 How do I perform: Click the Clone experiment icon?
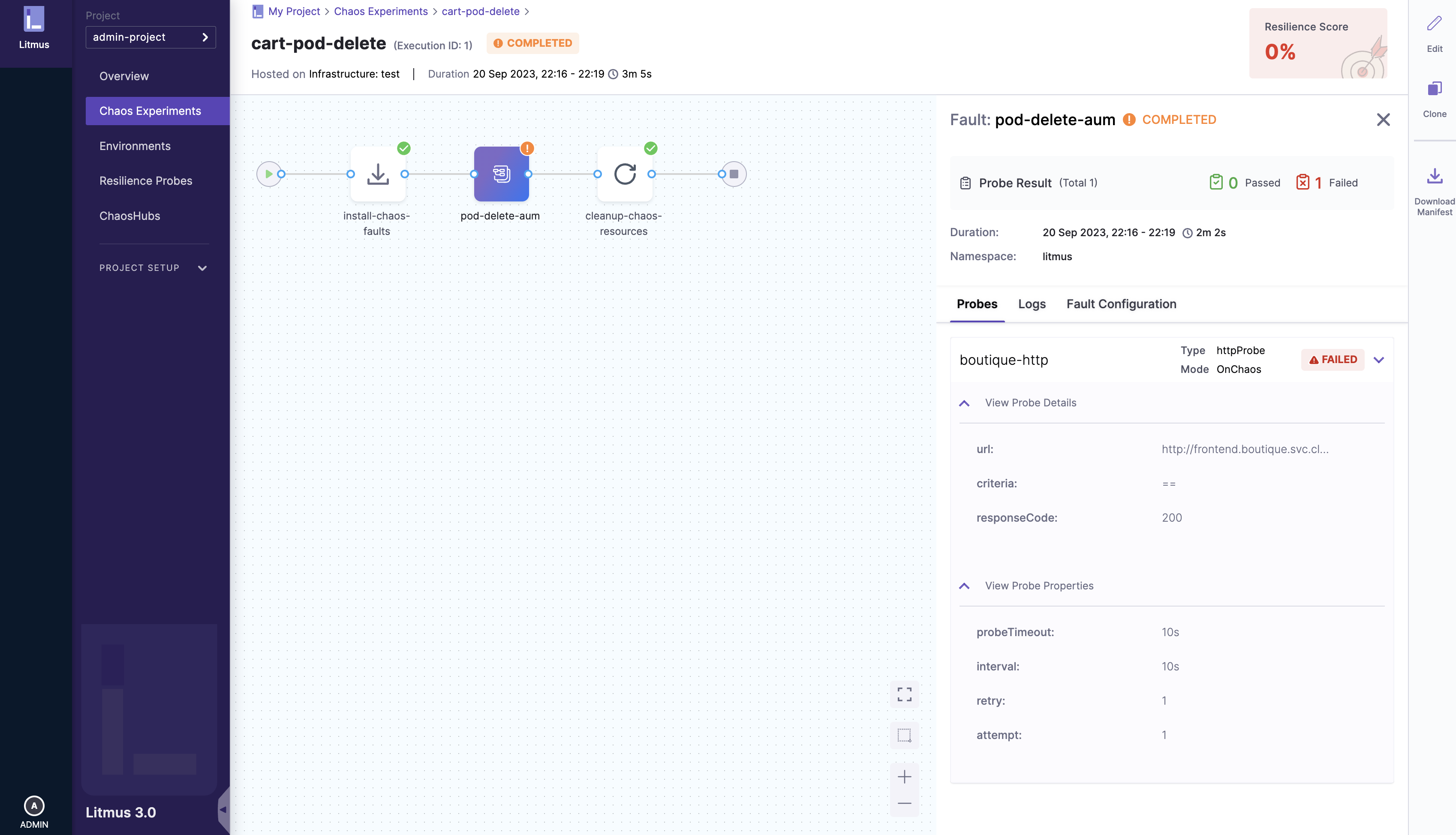tap(1434, 88)
